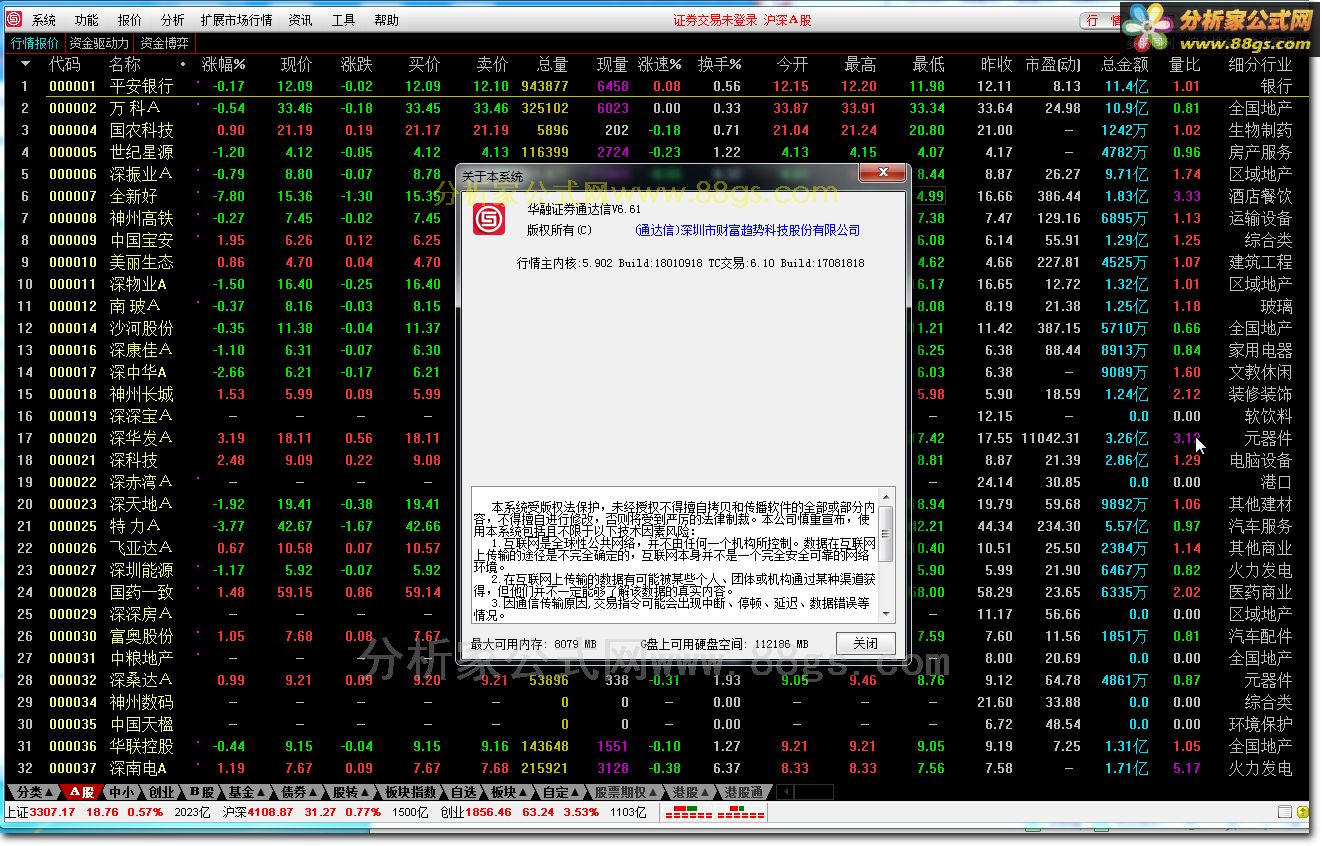Click stock code 000004
1322x846 pixels.
point(73,131)
